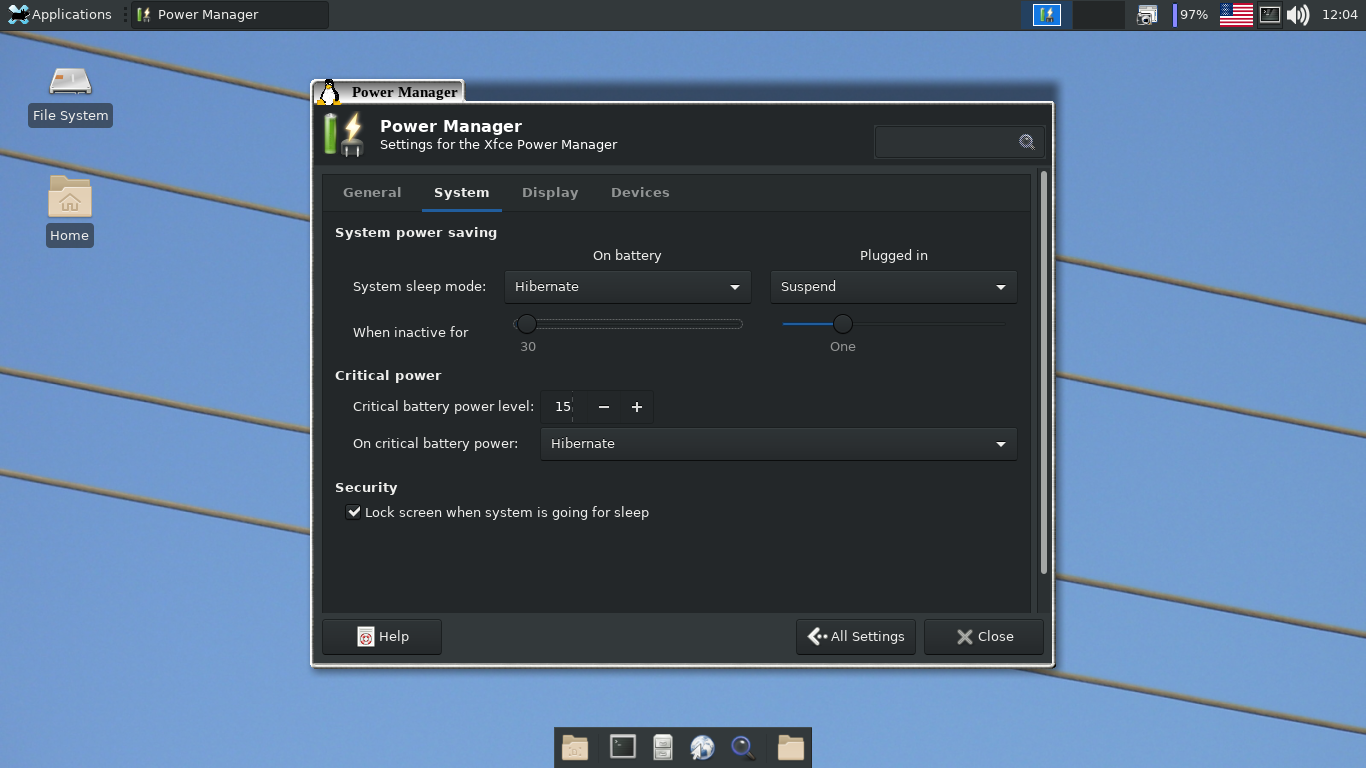Screen dimensions: 1366x768
Task: Click the Power Manager taskbar button
Action: (x=229, y=14)
